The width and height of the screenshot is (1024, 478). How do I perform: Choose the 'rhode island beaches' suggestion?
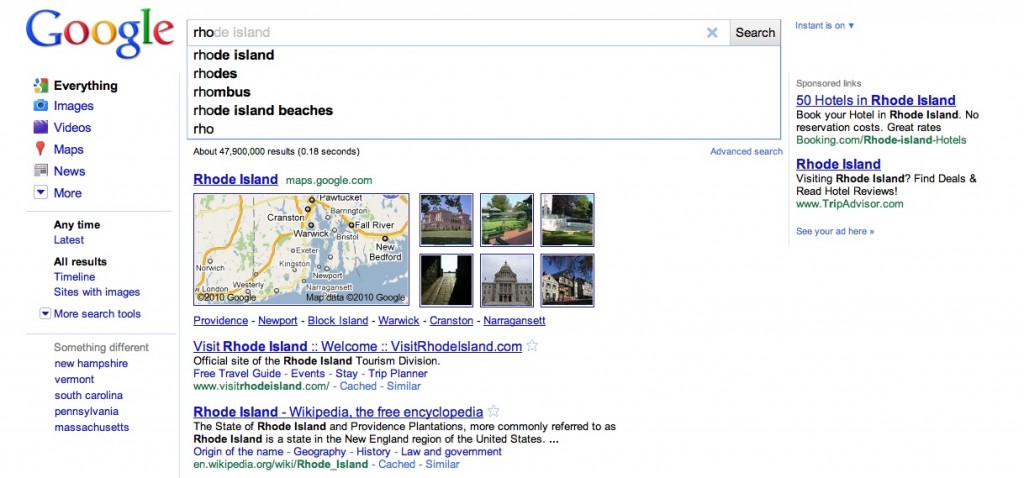483,110
